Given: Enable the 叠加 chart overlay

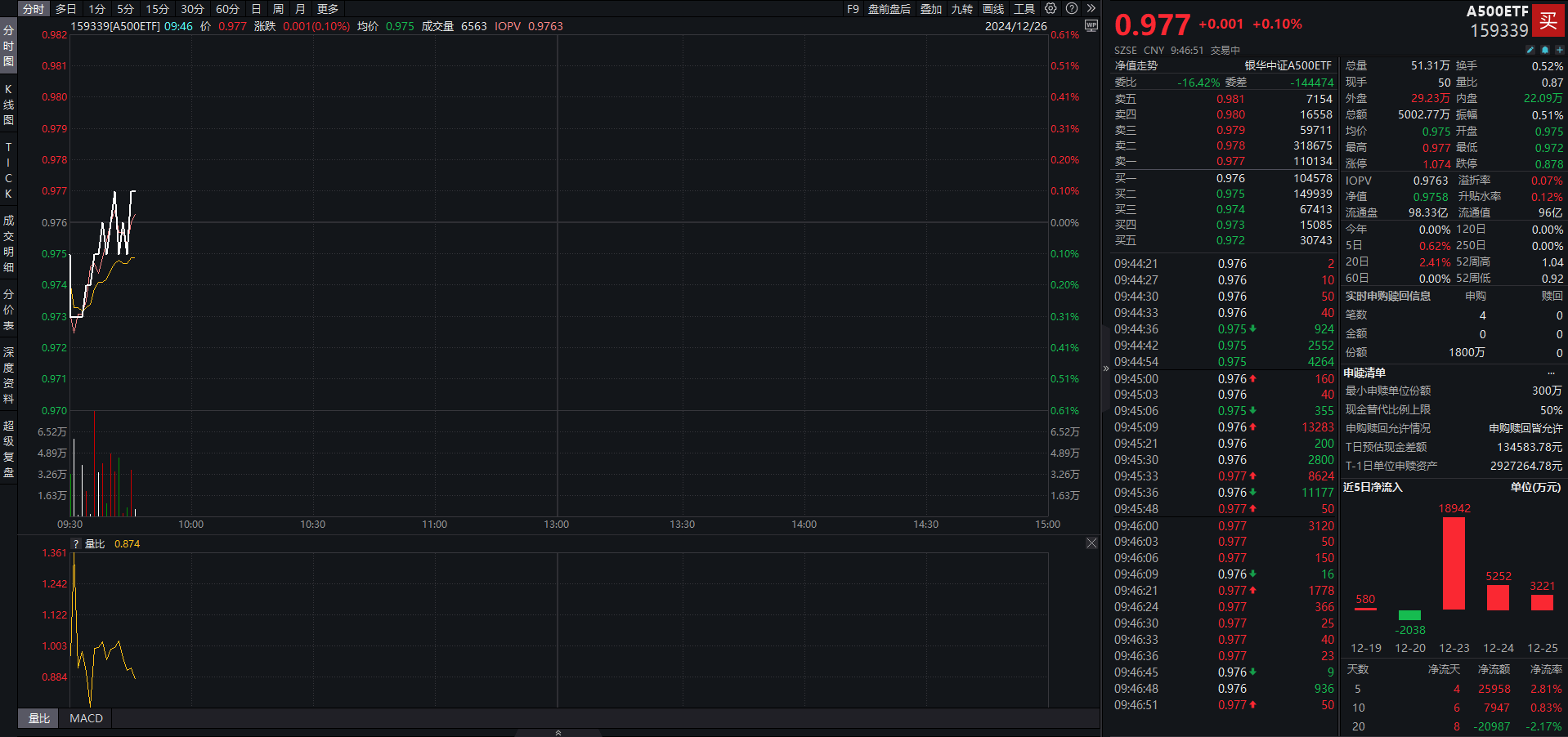Looking at the screenshot, I should pyautogui.click(x=932, y=9).
